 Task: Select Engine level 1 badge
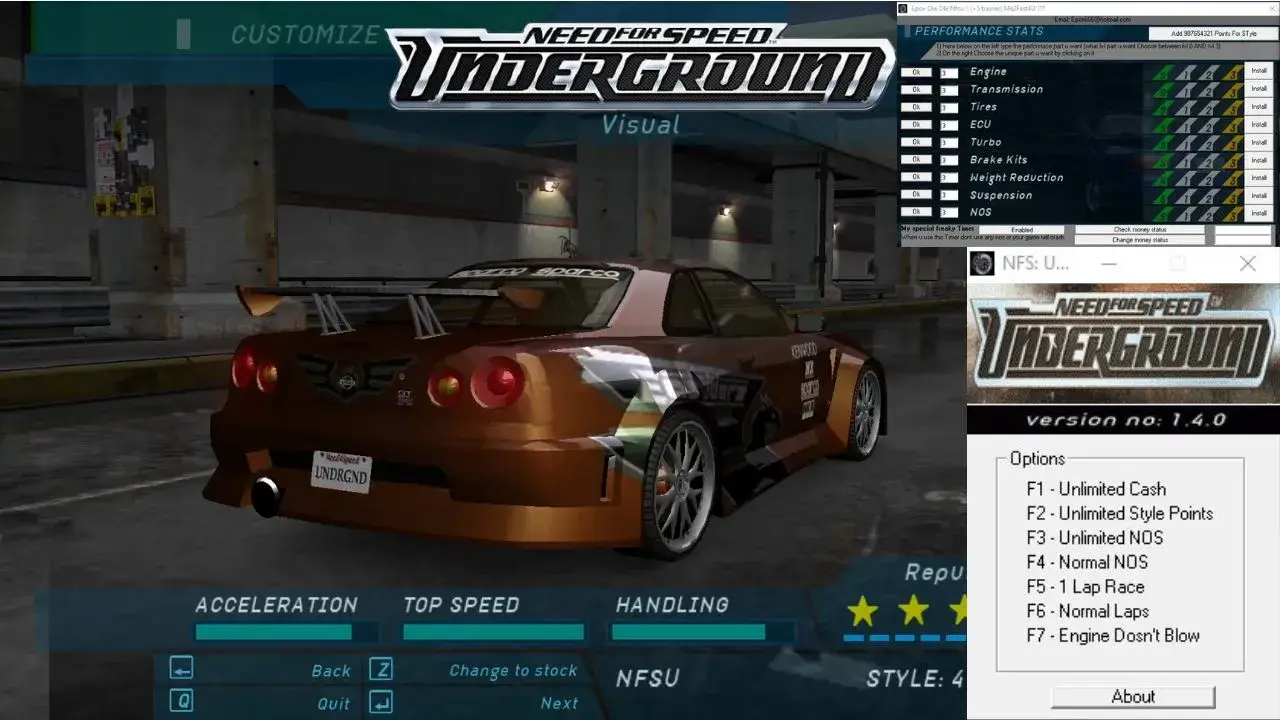1186,72
